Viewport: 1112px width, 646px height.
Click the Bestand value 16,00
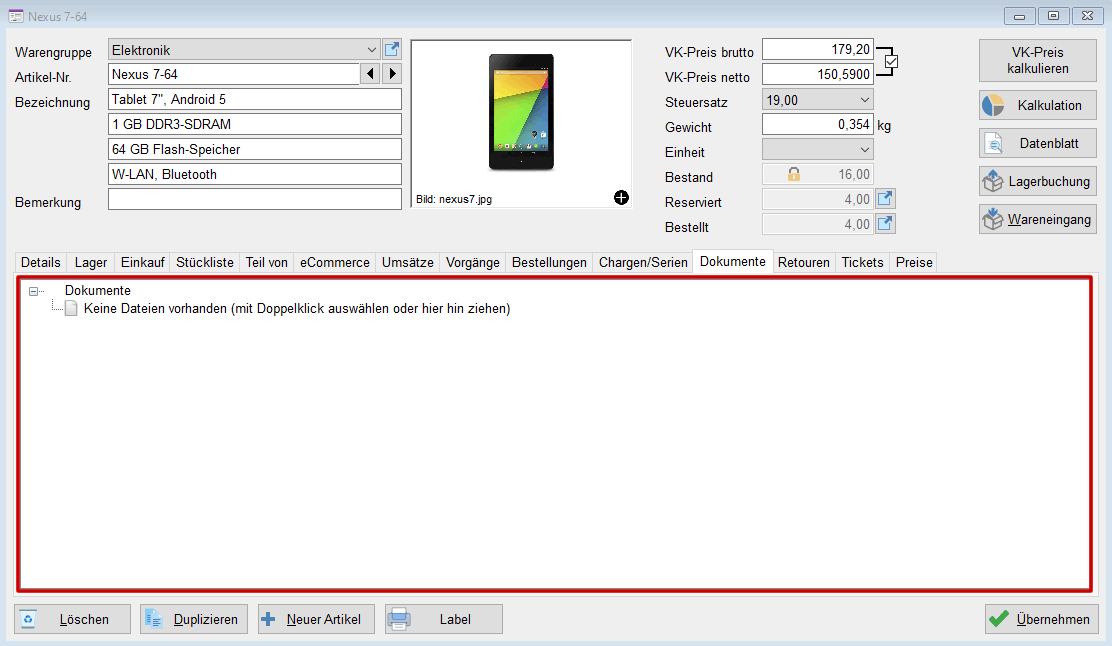point(854,174)
